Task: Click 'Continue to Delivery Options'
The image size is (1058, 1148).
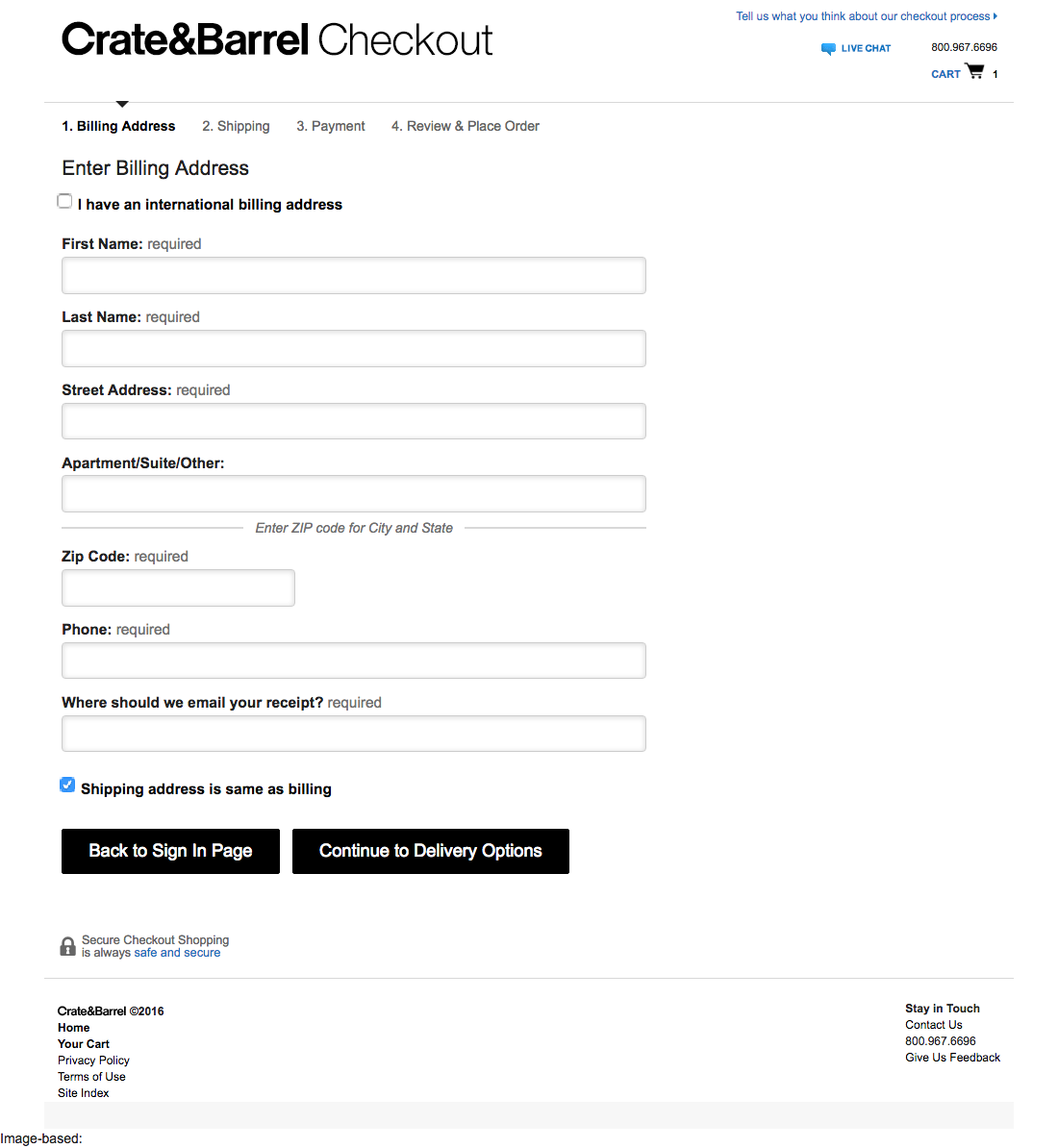Action: pyautogui.click(x=430, y=851)
